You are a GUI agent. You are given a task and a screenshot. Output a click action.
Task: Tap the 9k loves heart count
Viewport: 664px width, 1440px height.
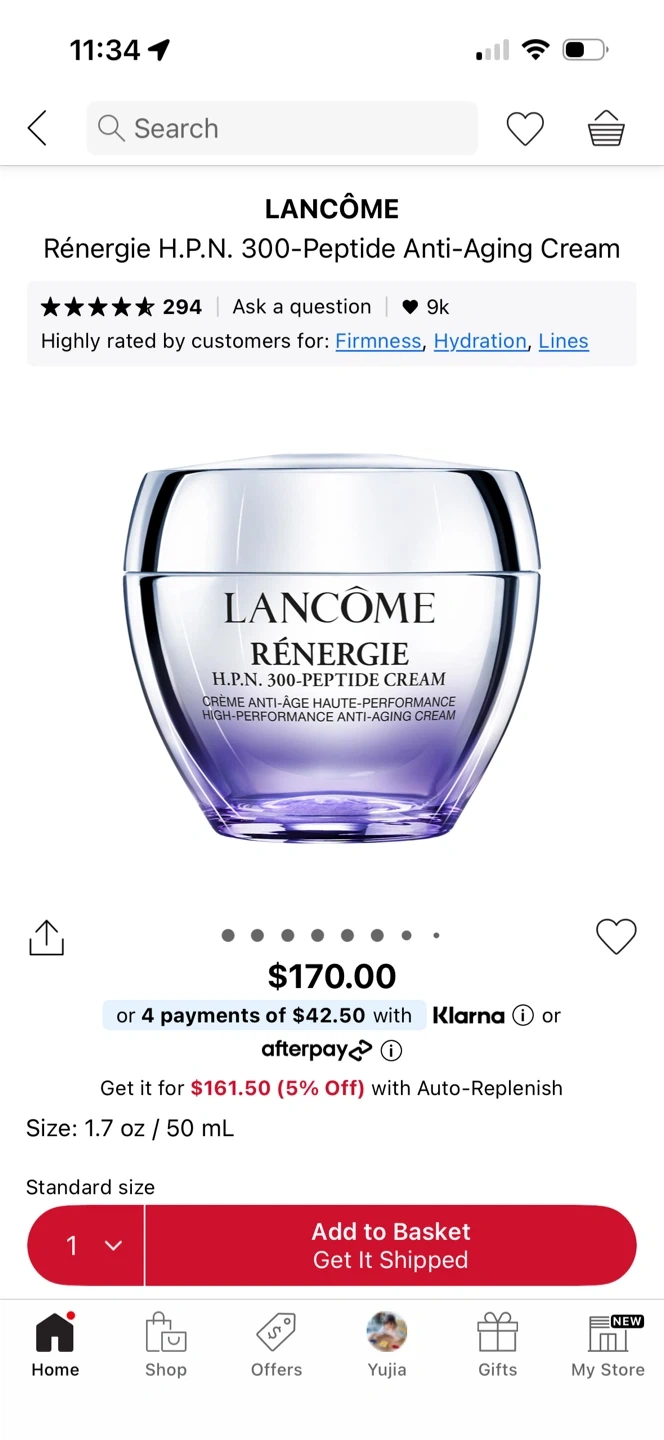426,307
